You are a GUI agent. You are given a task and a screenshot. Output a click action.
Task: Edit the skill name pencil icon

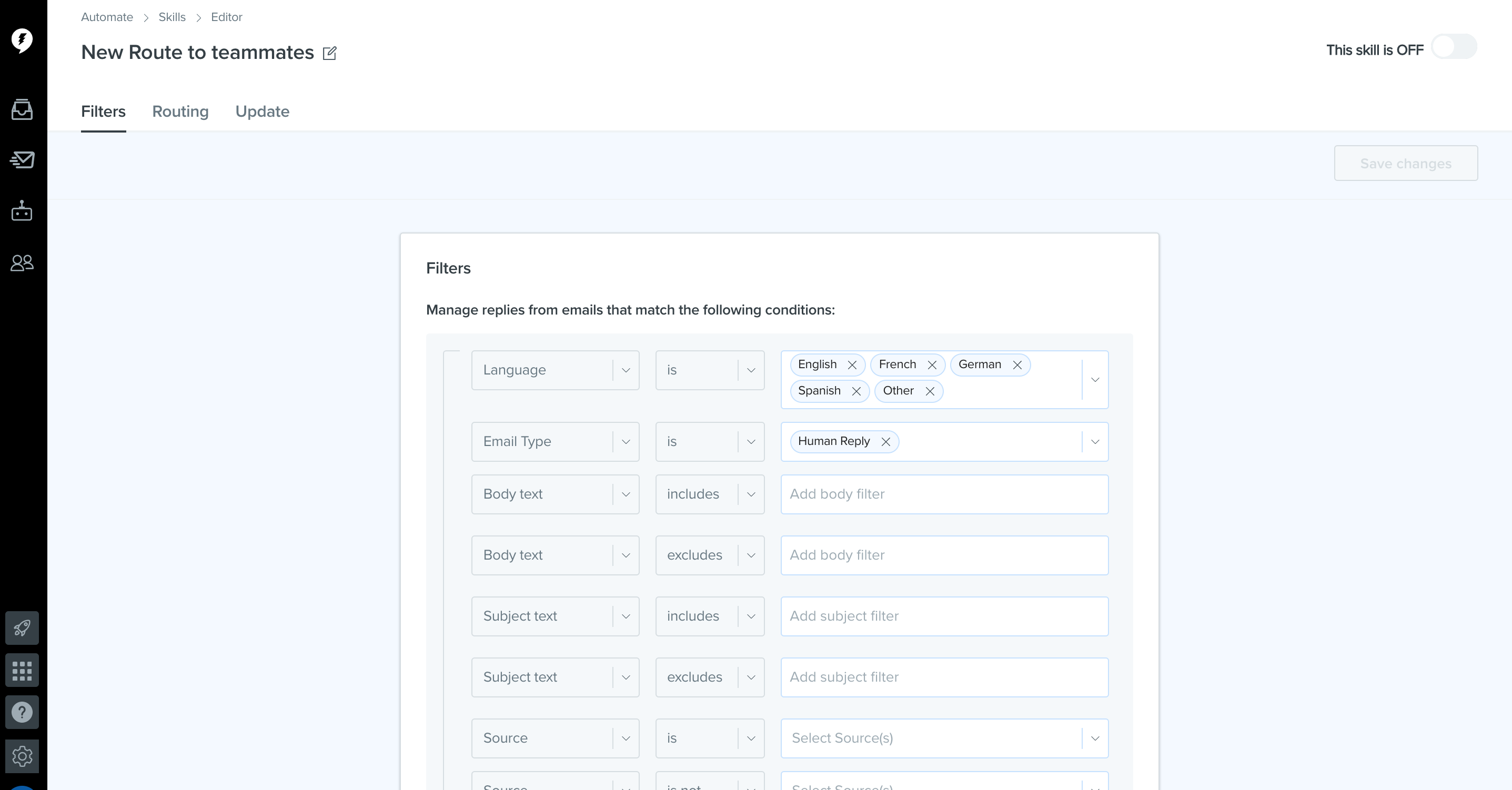[x=330, y=53]
